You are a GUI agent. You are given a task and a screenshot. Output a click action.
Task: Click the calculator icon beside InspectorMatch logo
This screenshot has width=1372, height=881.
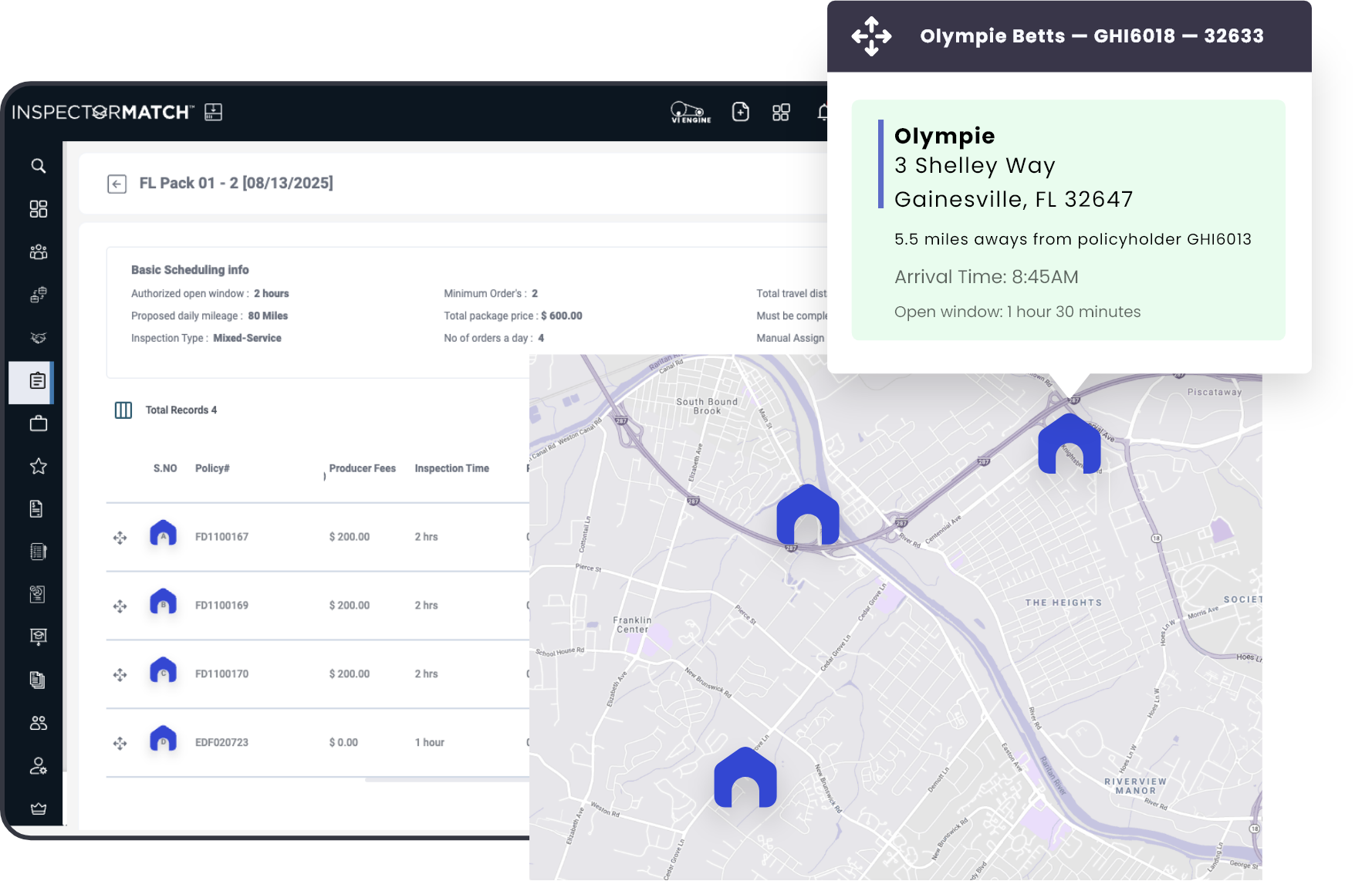pos(214,113)
